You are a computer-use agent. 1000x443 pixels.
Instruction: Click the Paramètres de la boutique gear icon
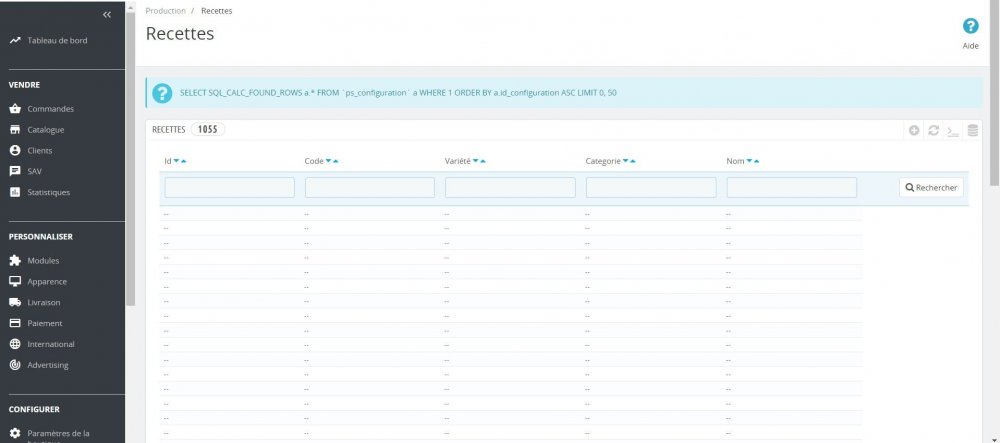[x=15, y=433]
